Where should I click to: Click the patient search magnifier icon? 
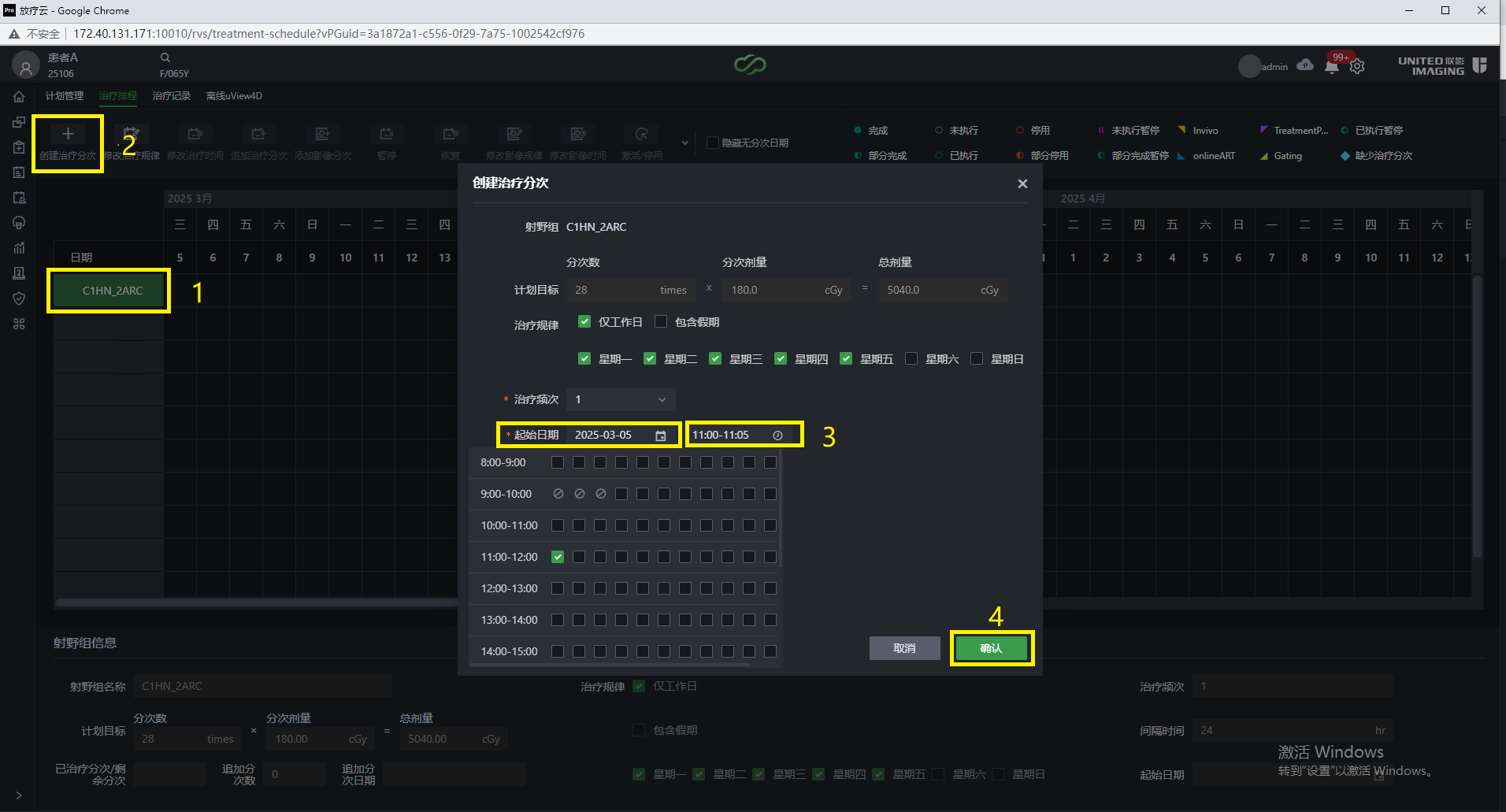tap(165, 57)
